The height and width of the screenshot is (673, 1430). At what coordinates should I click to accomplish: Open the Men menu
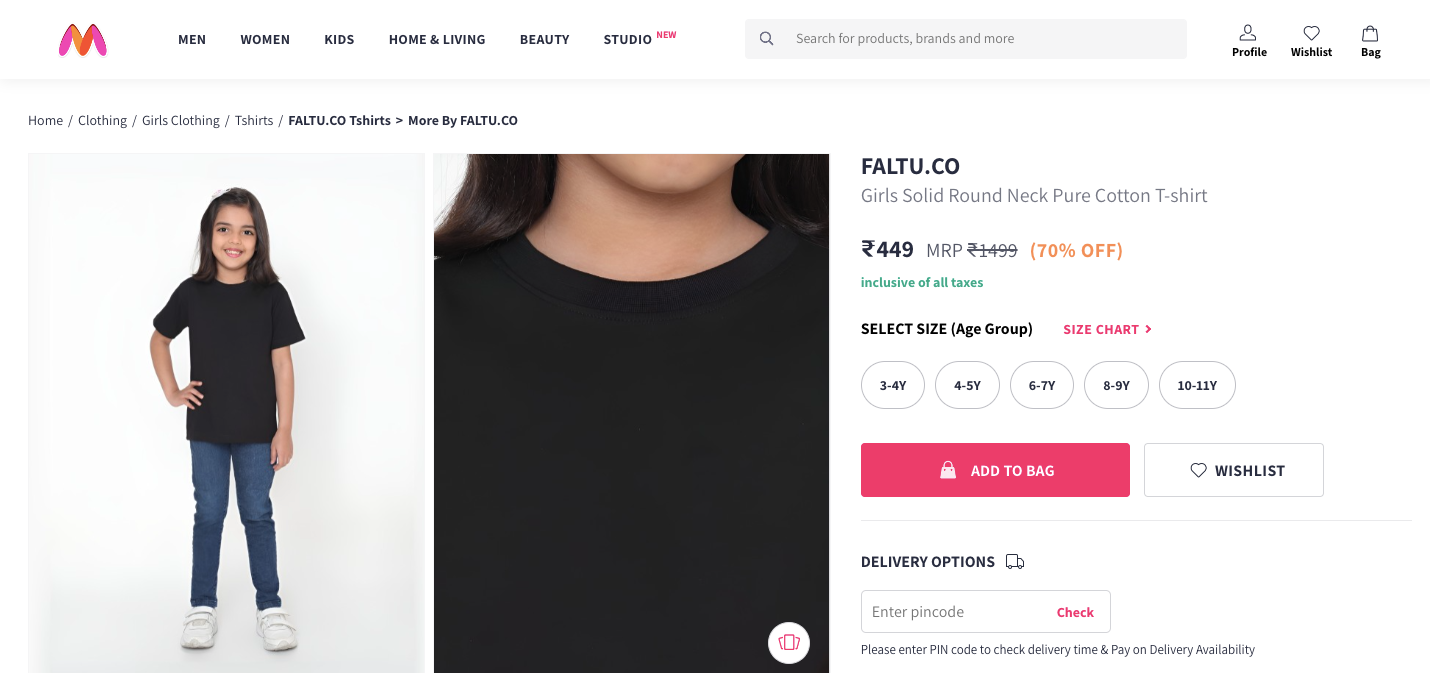(x=192, y=39)
